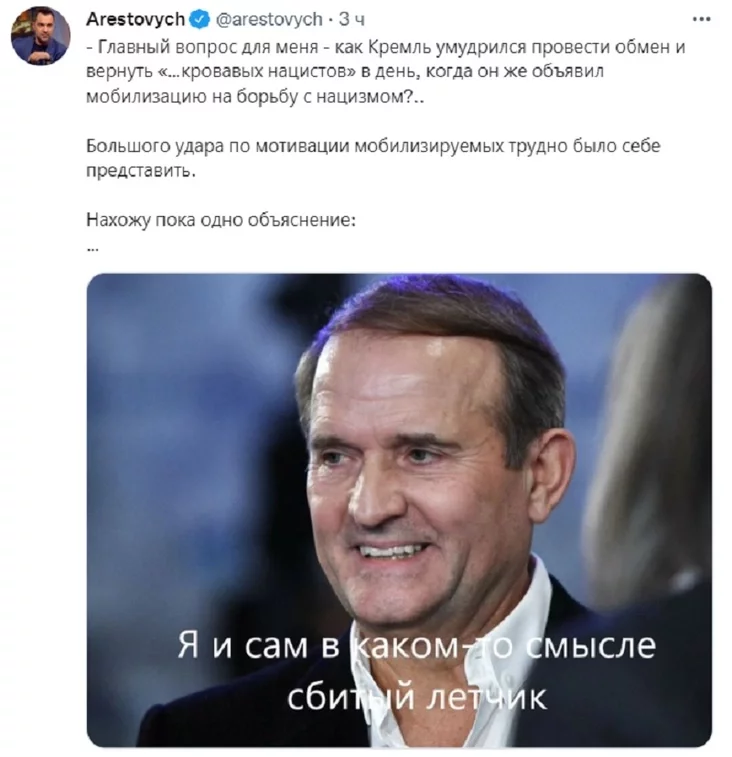
Task: Click the blue verified badge
Action: coord(200,20)
